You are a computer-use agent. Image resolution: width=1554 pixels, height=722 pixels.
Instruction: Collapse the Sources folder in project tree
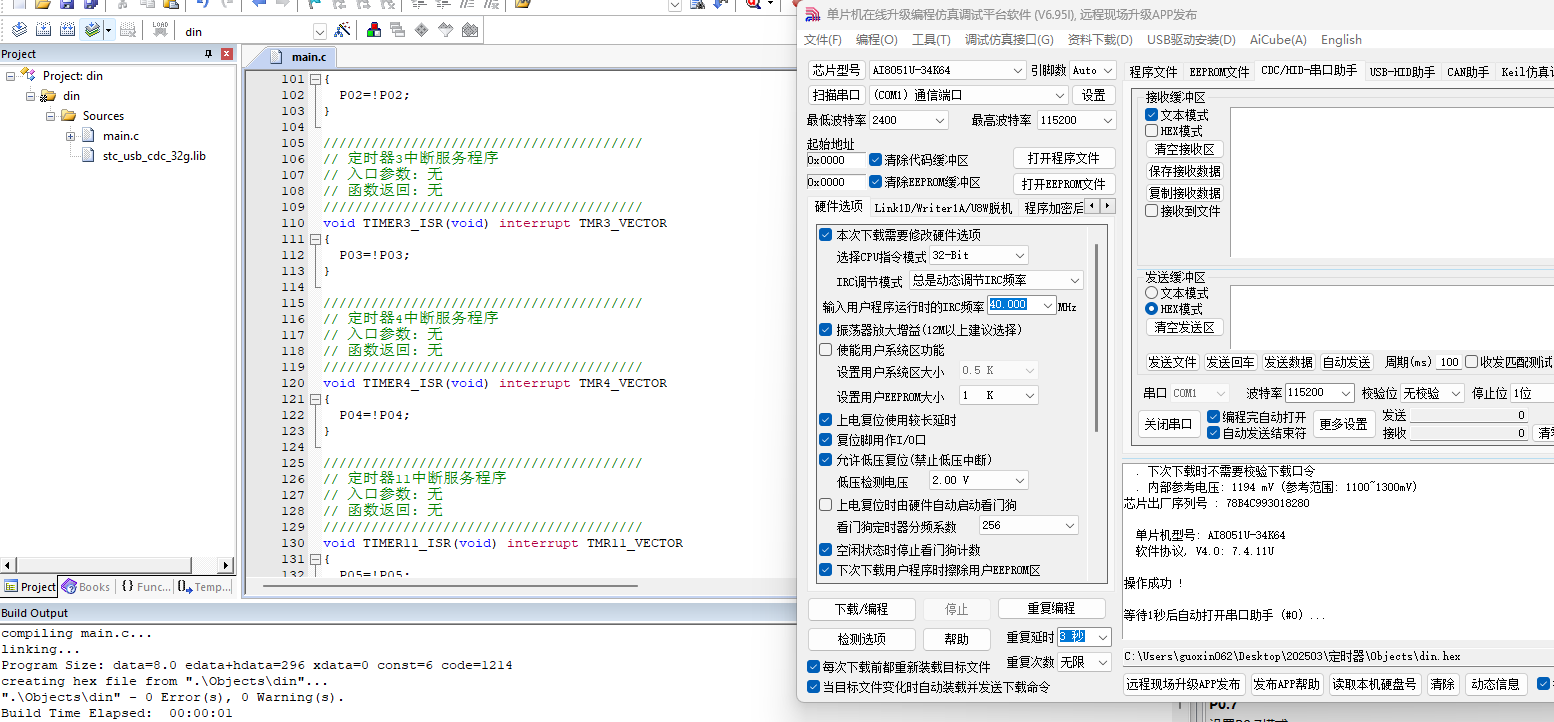coord(49,116)
